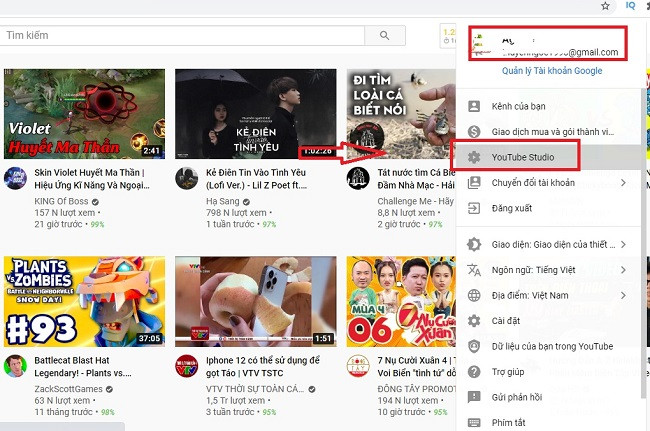Open Hạ Sang channel avatar
Screen dimensions: 650x431
(187, 179)
